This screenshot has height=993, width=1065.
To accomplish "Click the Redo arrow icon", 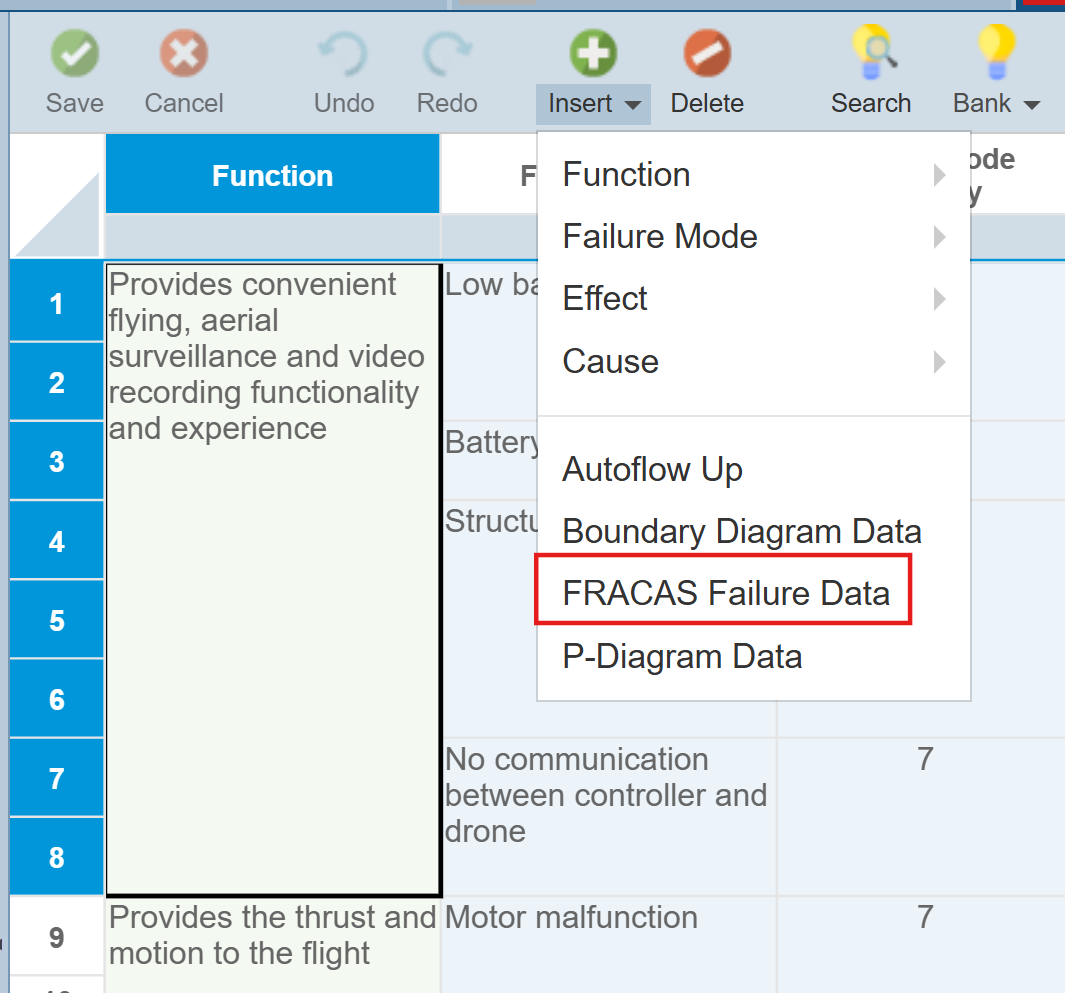I will pos(447,55).
